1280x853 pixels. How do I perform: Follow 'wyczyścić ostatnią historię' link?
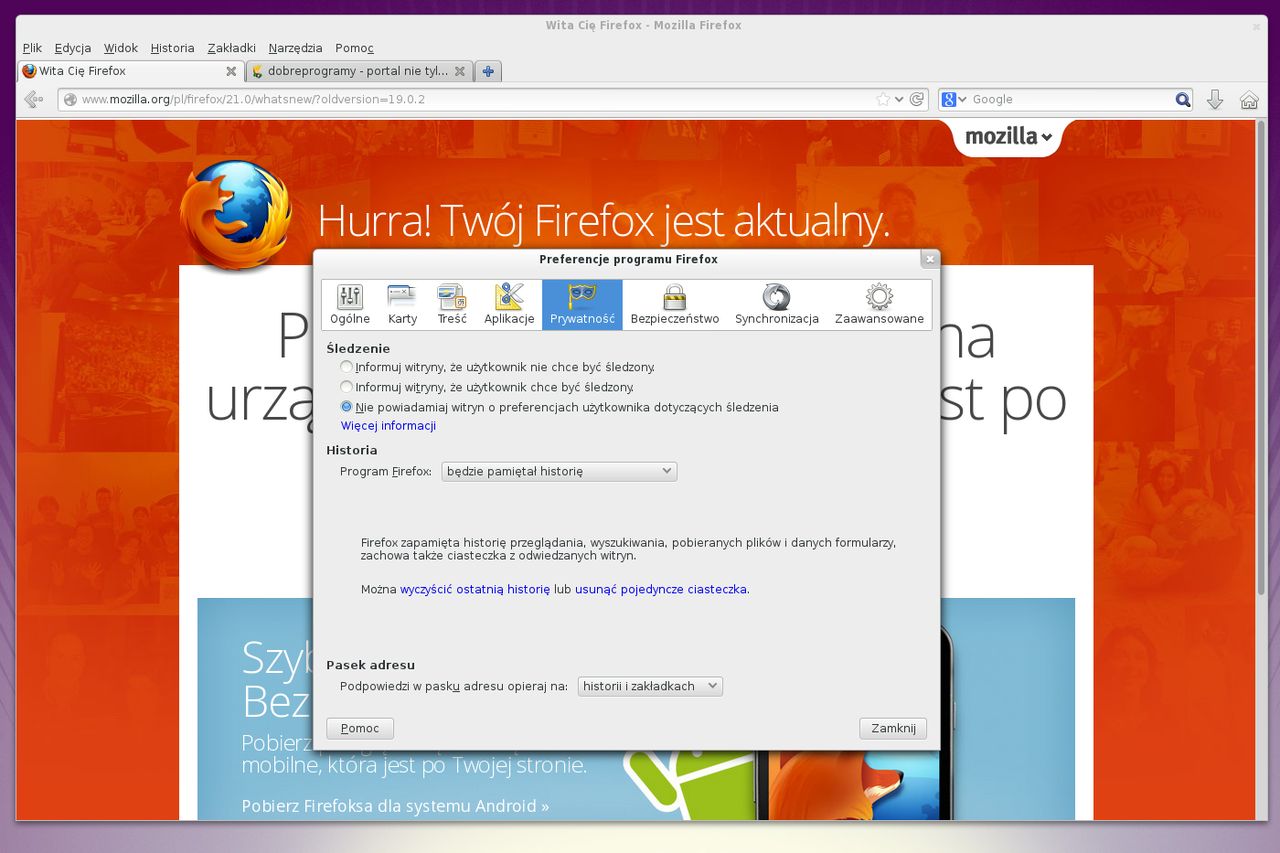tap(475, 590)
